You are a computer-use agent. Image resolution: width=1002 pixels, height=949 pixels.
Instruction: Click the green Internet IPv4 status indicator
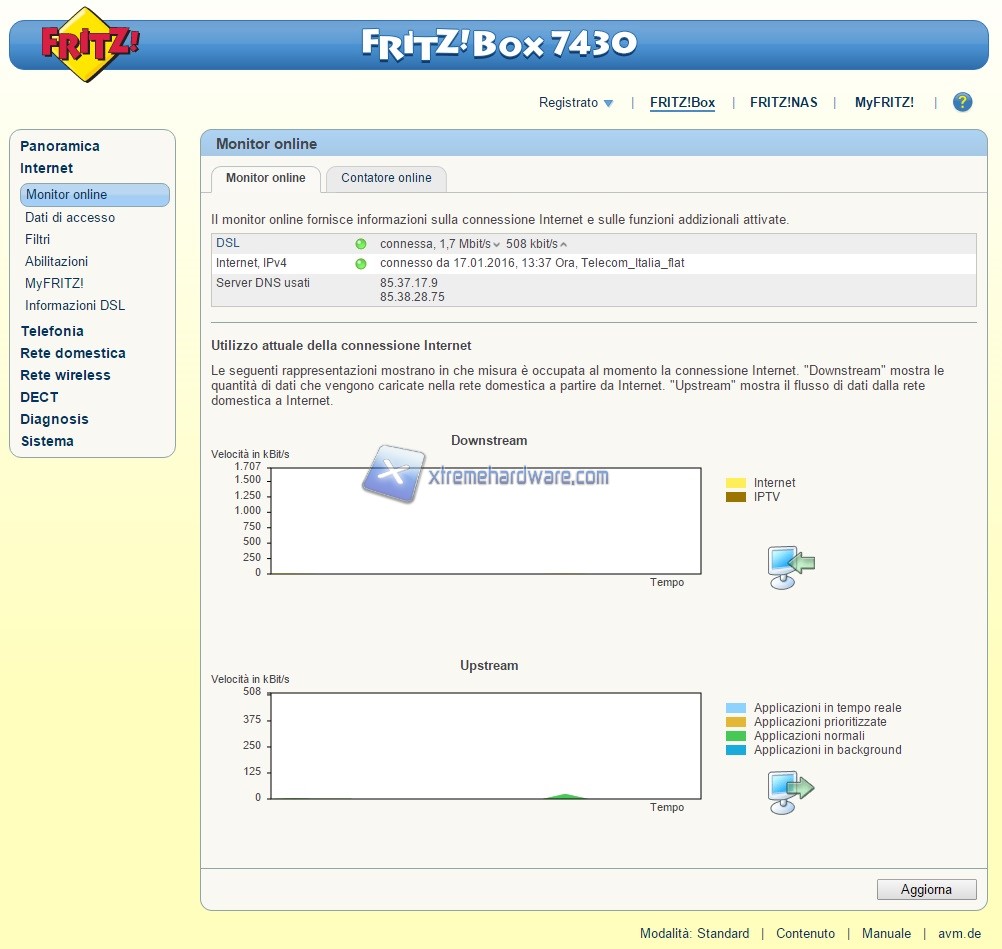click(361, 264)
